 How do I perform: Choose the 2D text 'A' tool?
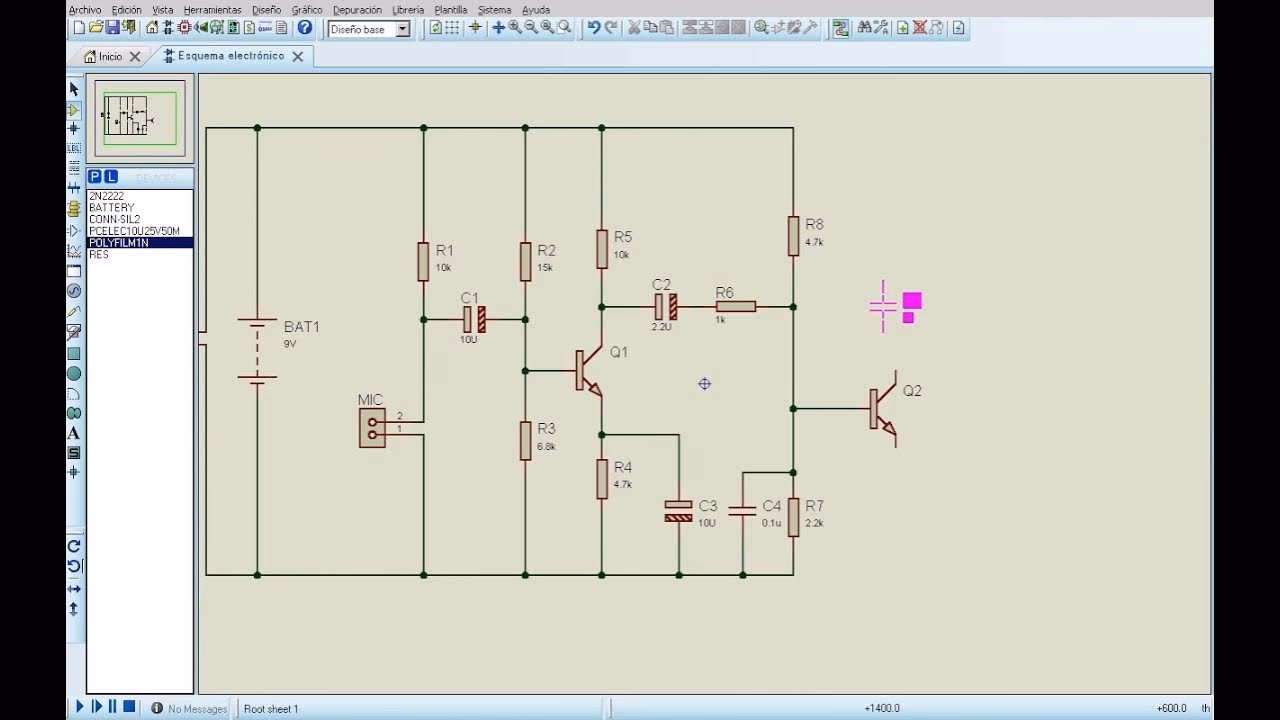click(73, 433)
